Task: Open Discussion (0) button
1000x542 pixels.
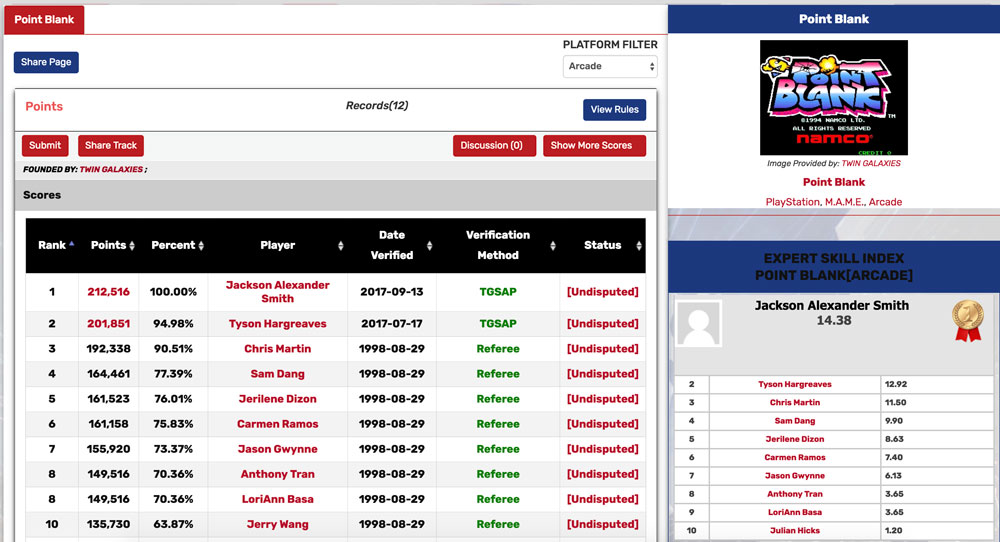Action: pos(494,145)
